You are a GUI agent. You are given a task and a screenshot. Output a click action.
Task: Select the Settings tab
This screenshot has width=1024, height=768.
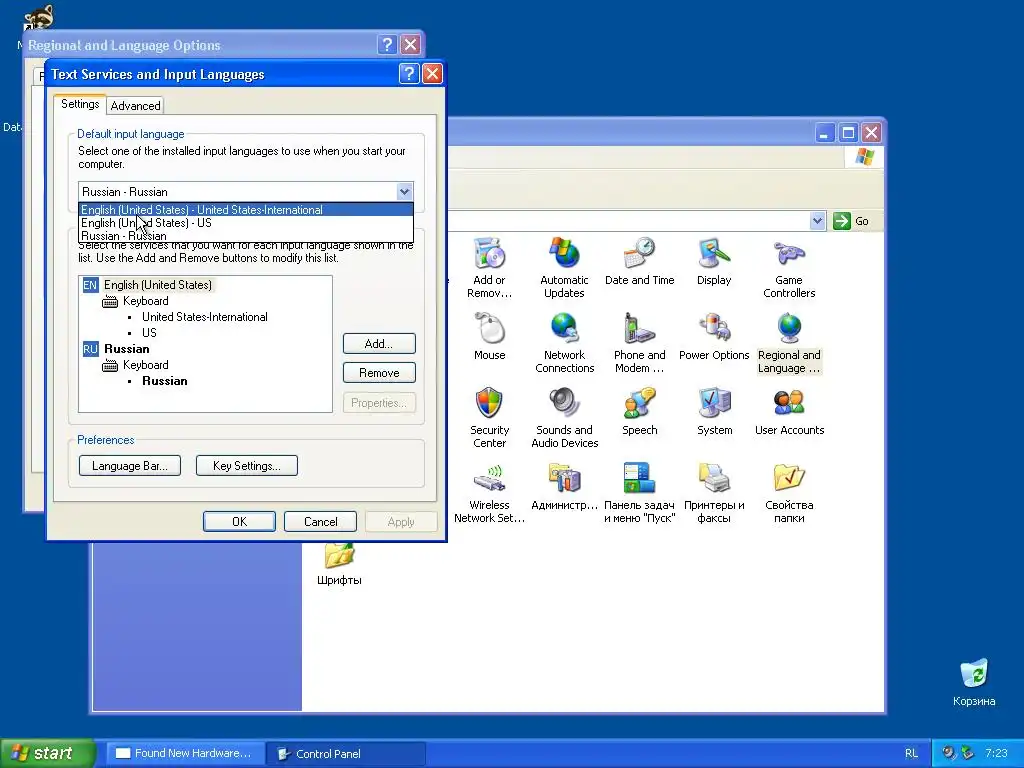click(x=80, y=104)
